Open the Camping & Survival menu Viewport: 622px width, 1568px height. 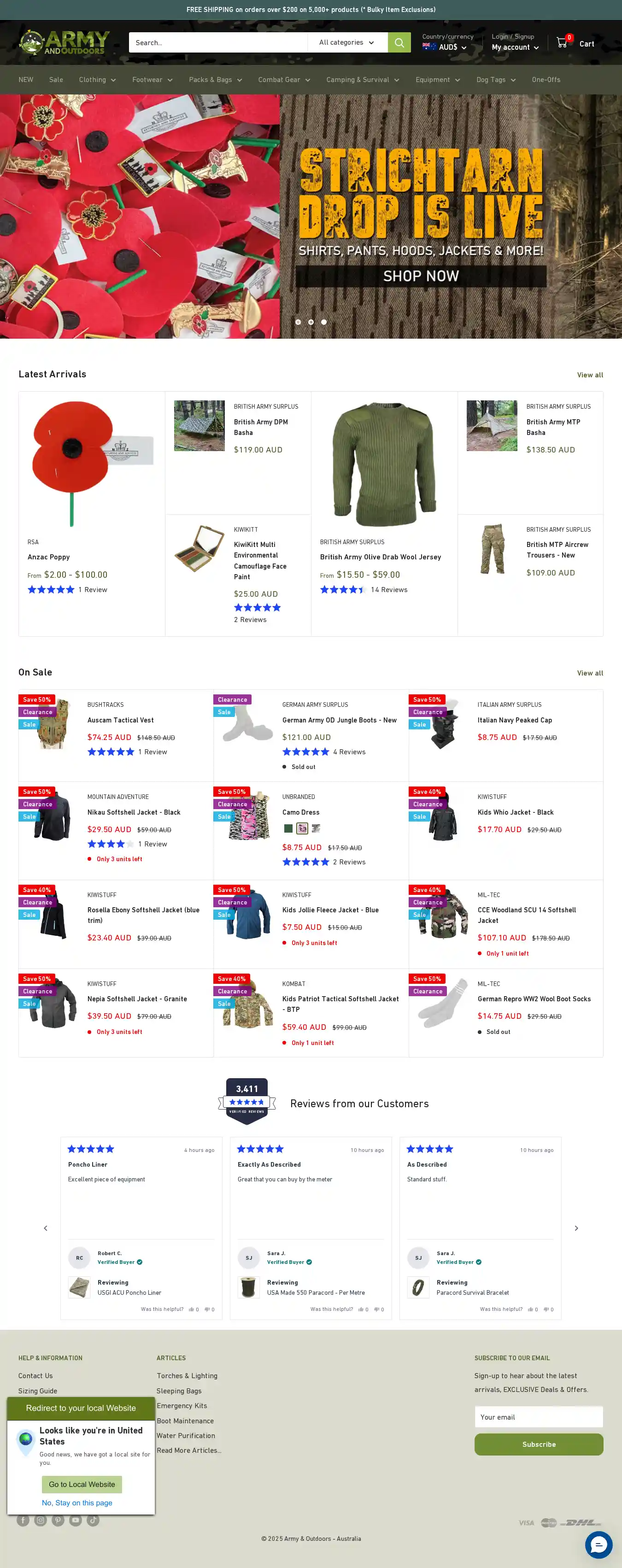point(363,80)
